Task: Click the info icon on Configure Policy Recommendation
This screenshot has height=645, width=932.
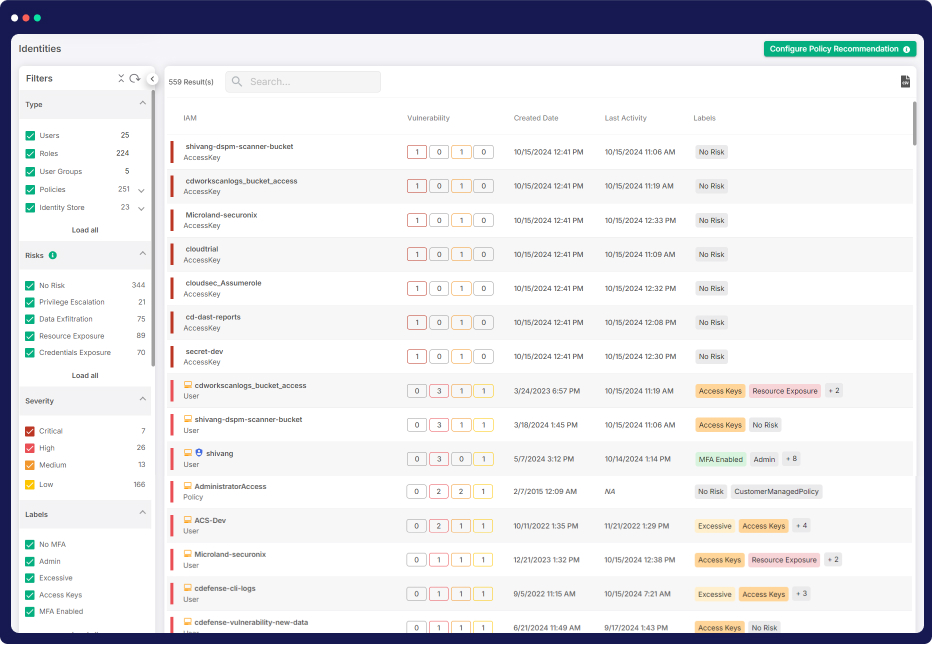Action: tap(906, 49)
